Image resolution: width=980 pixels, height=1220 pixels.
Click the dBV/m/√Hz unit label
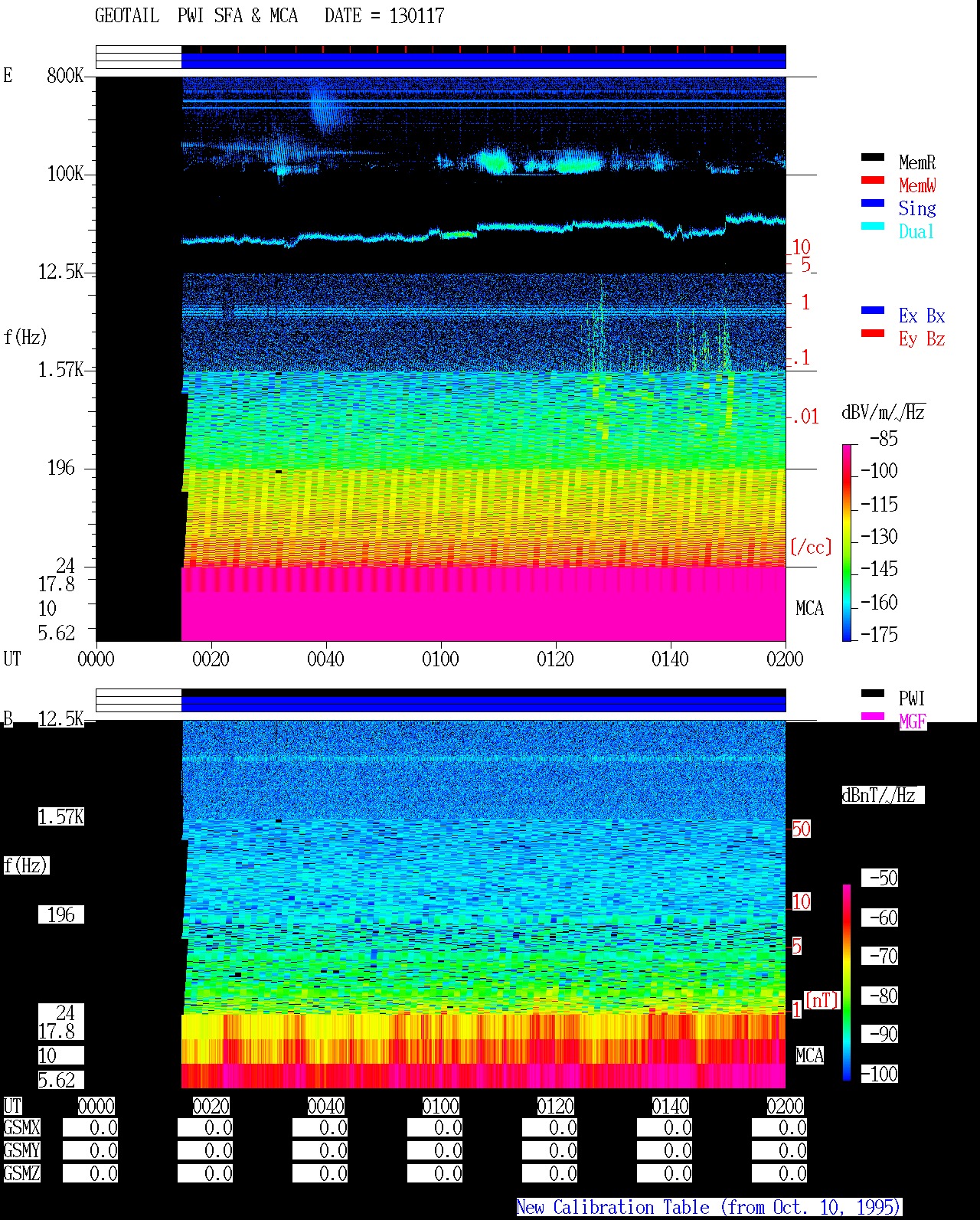coord(884,412)
